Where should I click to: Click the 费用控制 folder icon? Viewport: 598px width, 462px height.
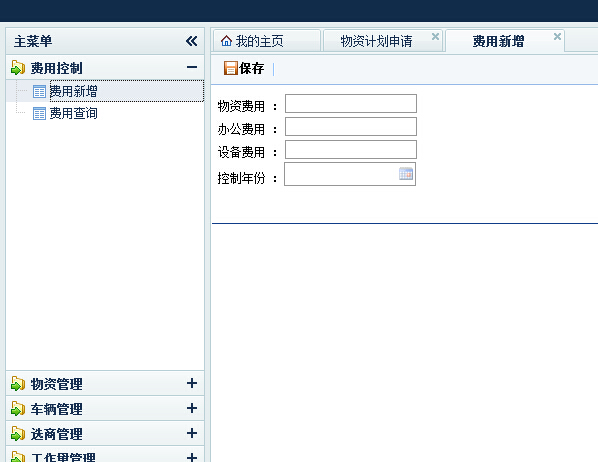click(18, 68)
